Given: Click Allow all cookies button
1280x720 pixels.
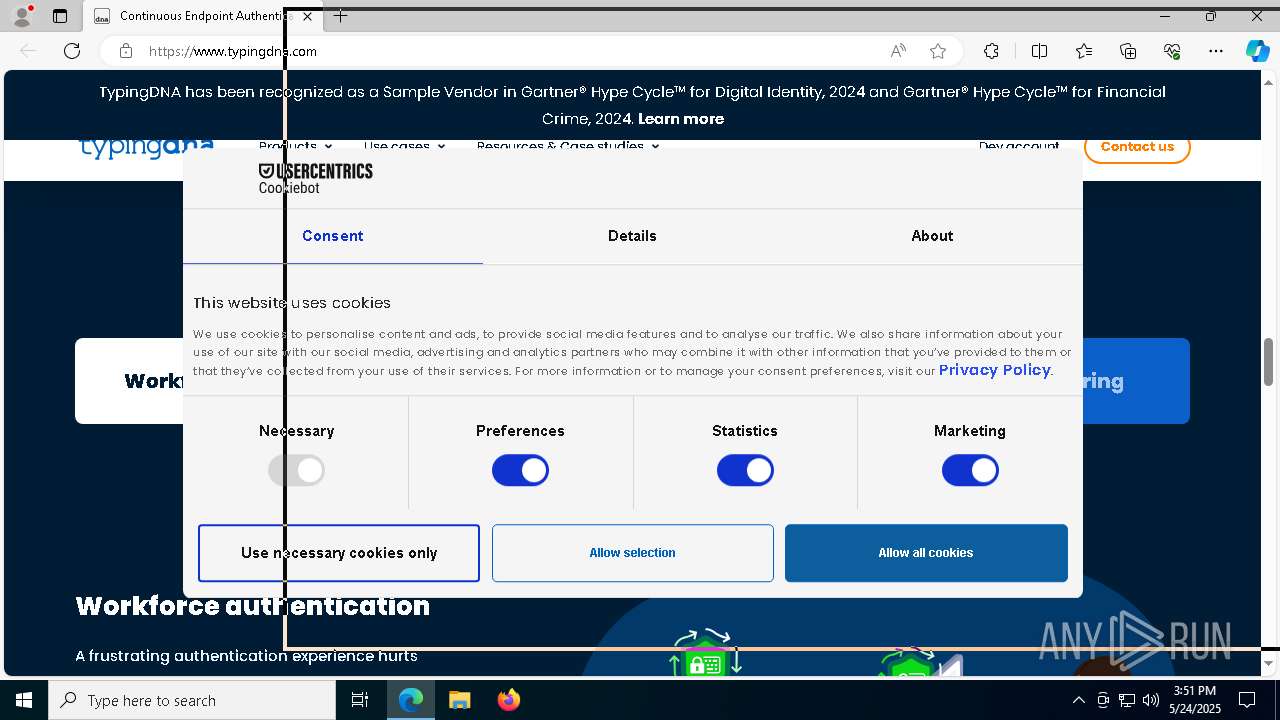Looking at the screenshot, I should 926,553.
